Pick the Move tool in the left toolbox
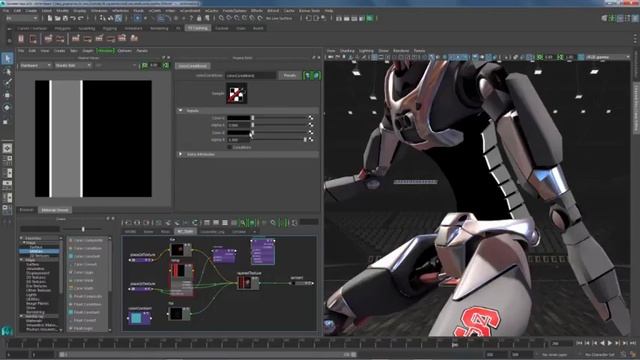This screenshot has width=640, height=360. [x=7, y=95]
